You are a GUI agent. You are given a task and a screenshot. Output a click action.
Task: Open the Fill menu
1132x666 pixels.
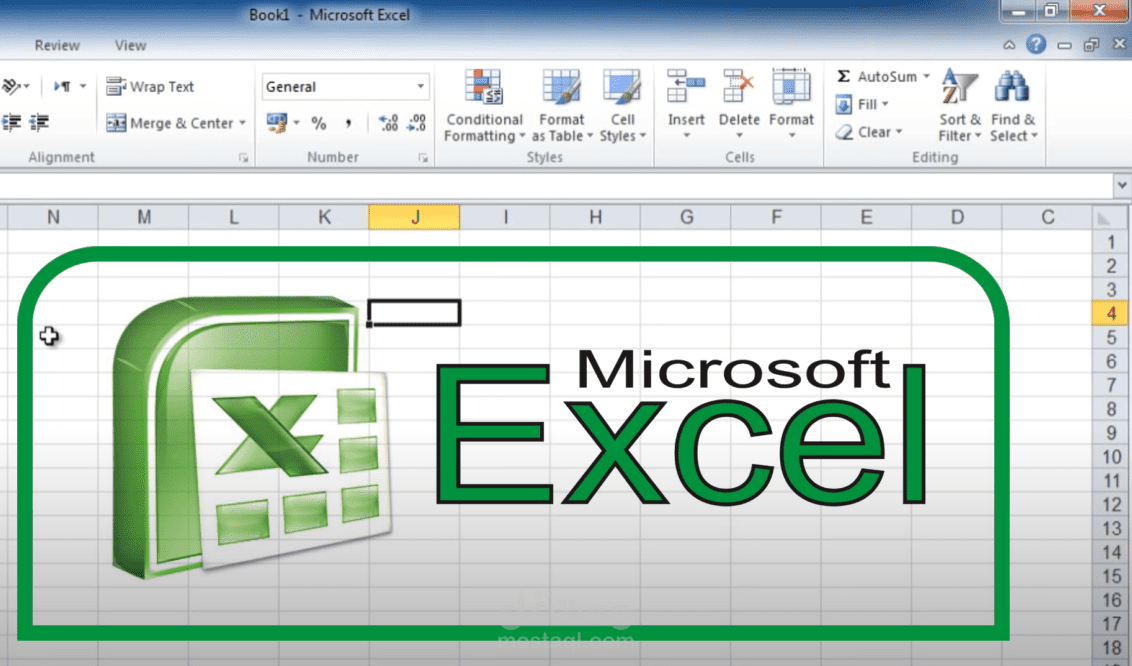pos(862,105)
